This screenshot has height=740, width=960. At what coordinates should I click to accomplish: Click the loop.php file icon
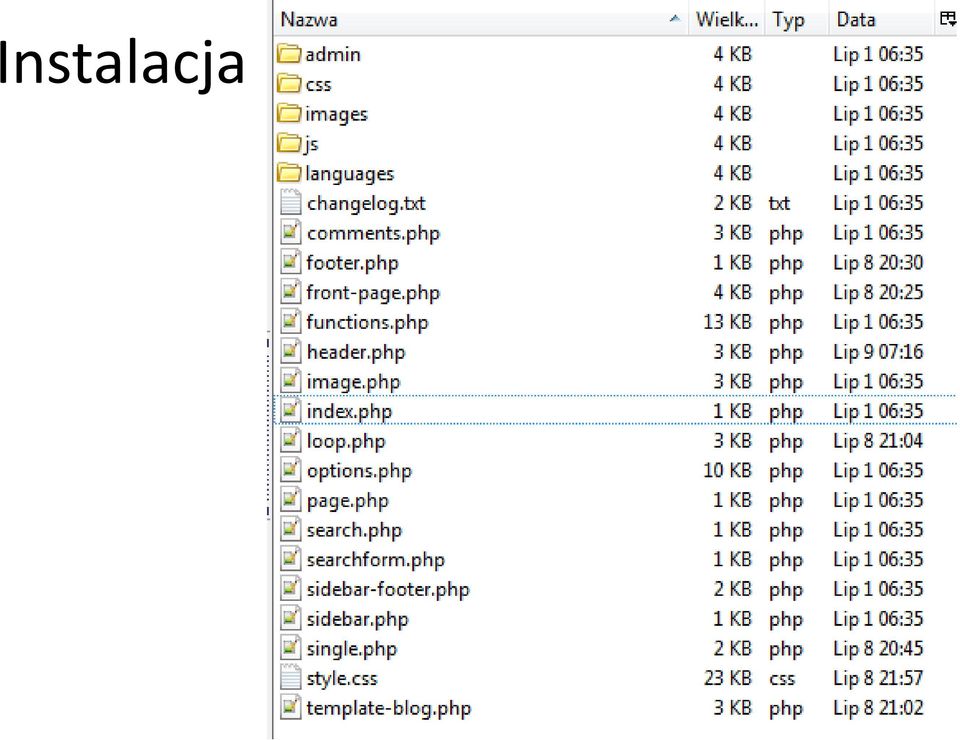click(290, 441)
